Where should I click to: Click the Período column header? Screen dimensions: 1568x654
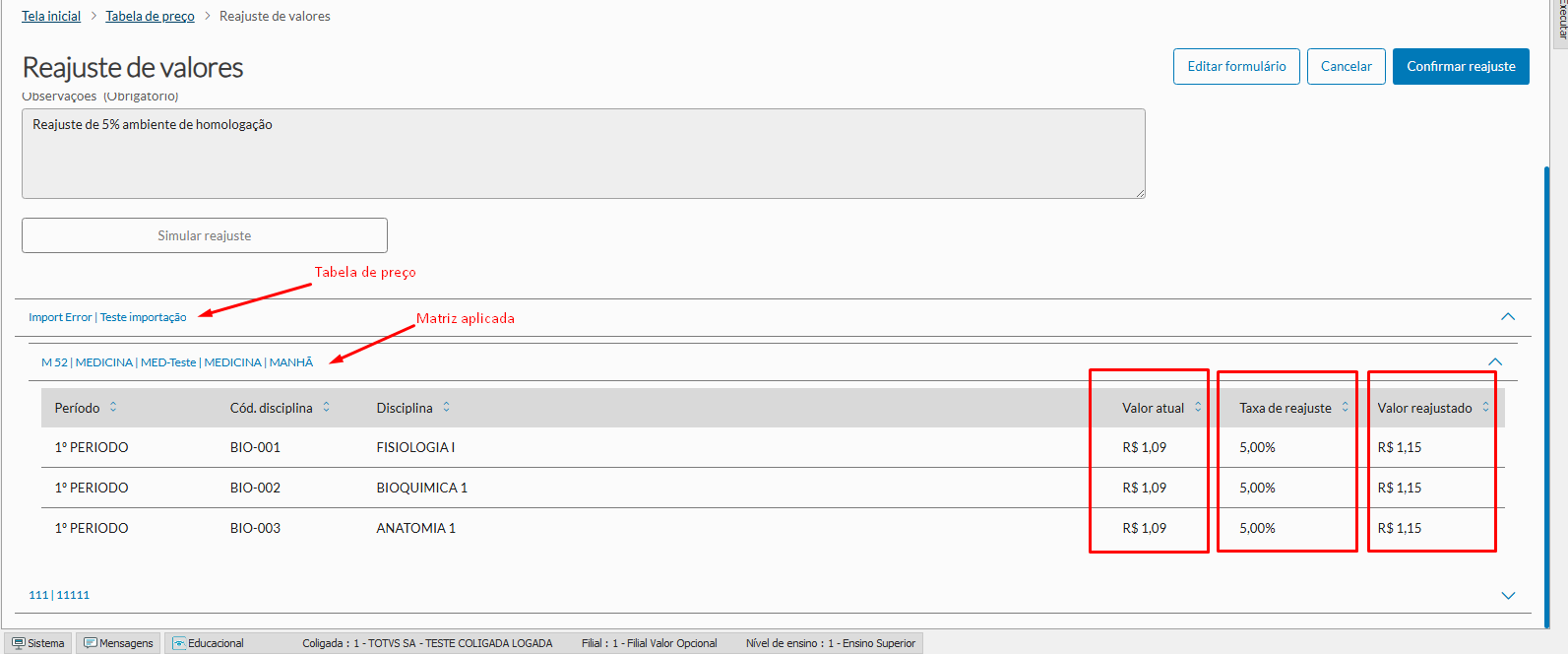(77, 408)
